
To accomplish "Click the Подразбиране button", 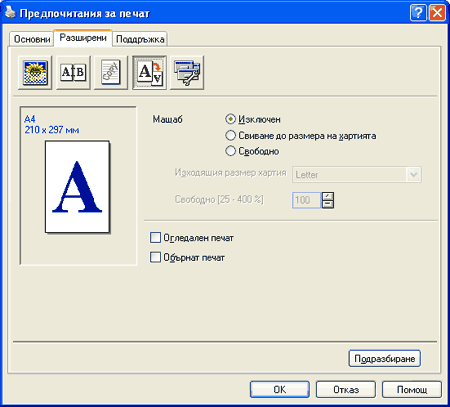I will pos(385,359).
